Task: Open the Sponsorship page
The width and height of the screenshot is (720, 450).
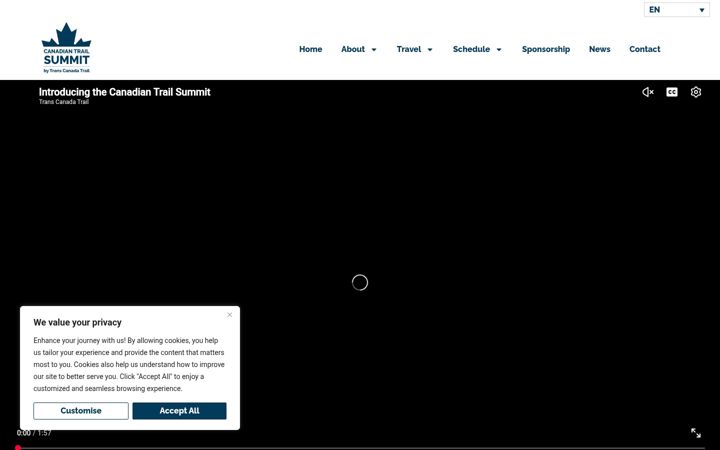Action: 546,49
